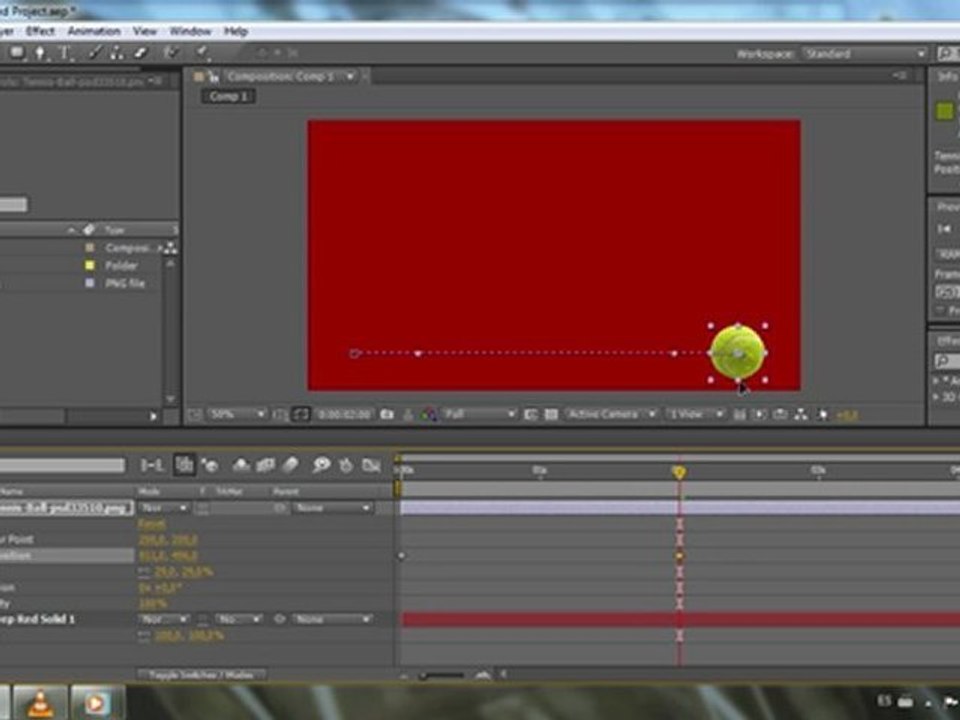Open the Help menu

click(236, 31)
